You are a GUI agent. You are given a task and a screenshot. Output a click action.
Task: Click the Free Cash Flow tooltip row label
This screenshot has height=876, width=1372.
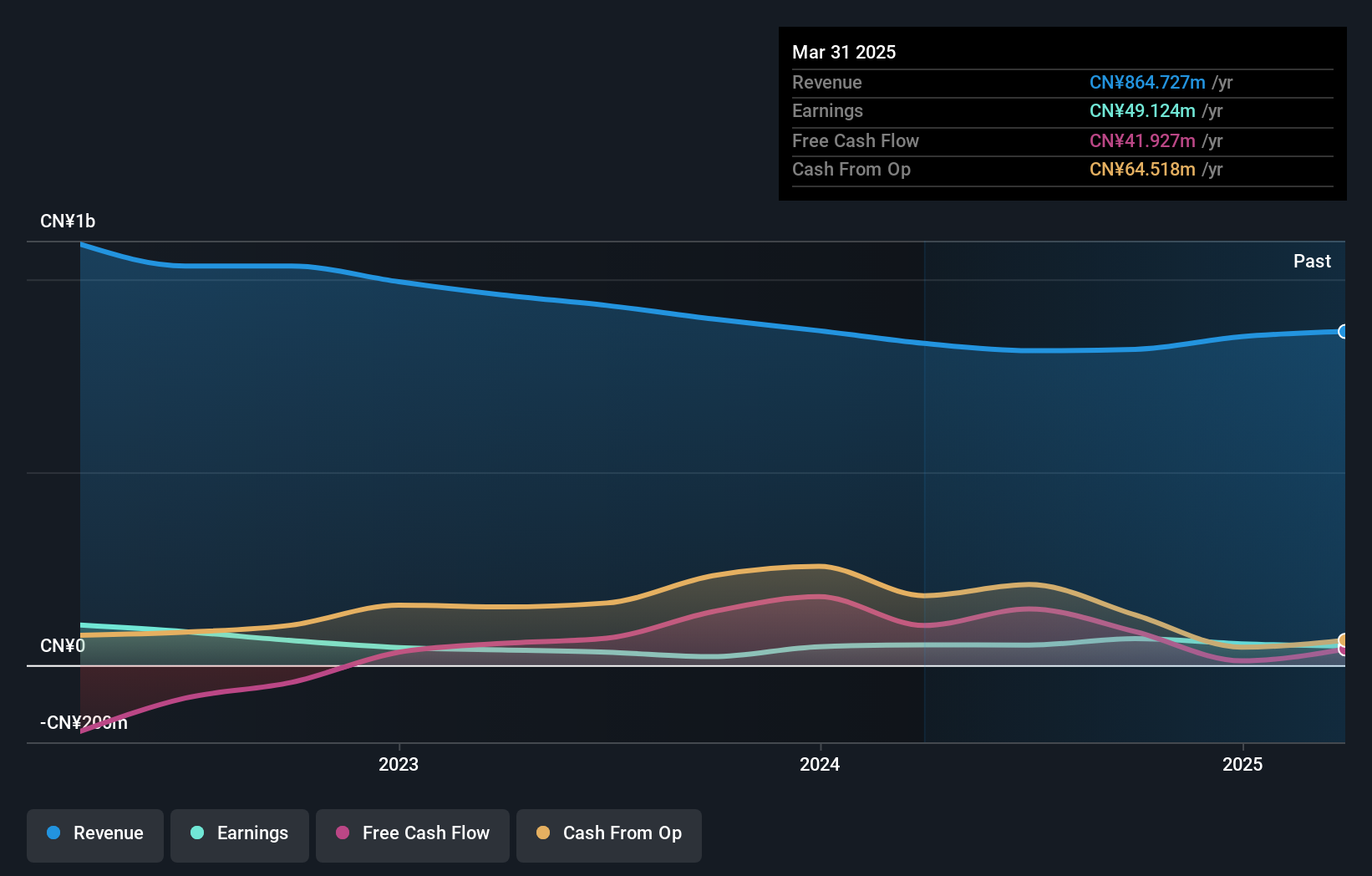pos(856,141)
